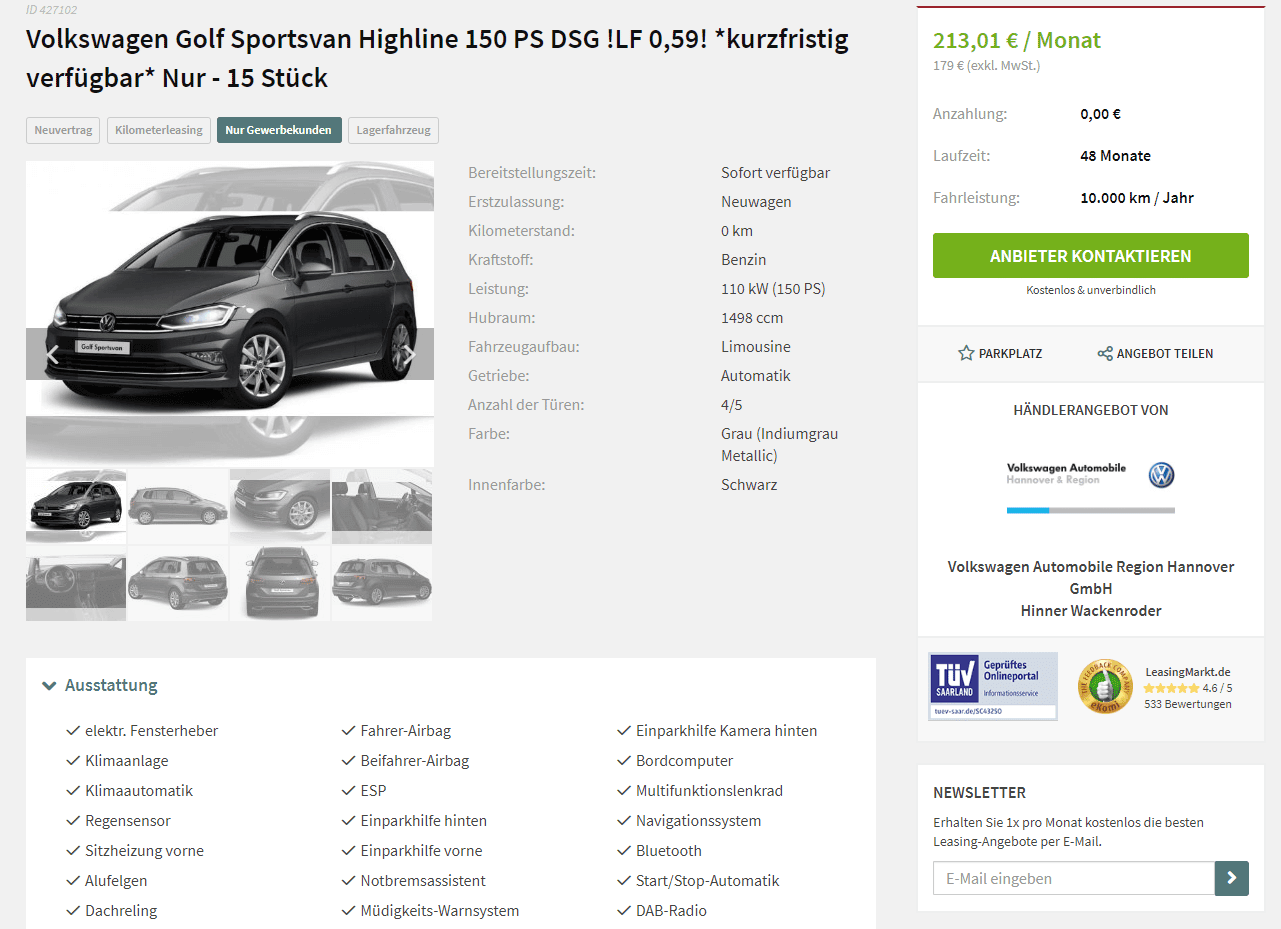Viewport: 1281px width, 929px height.
Task: Show previous car image with left arrow
Action: 53,354
